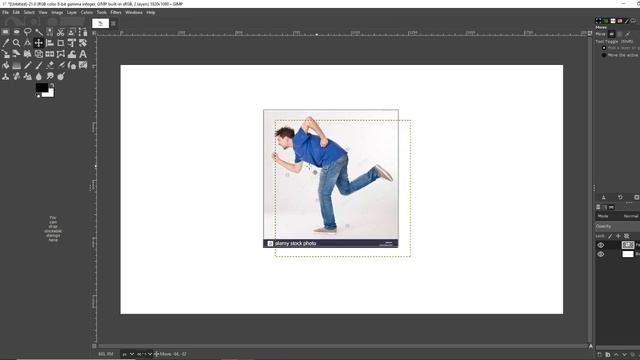Select the Text tool
The image size is (640, 360).
[x=82, y=54]
